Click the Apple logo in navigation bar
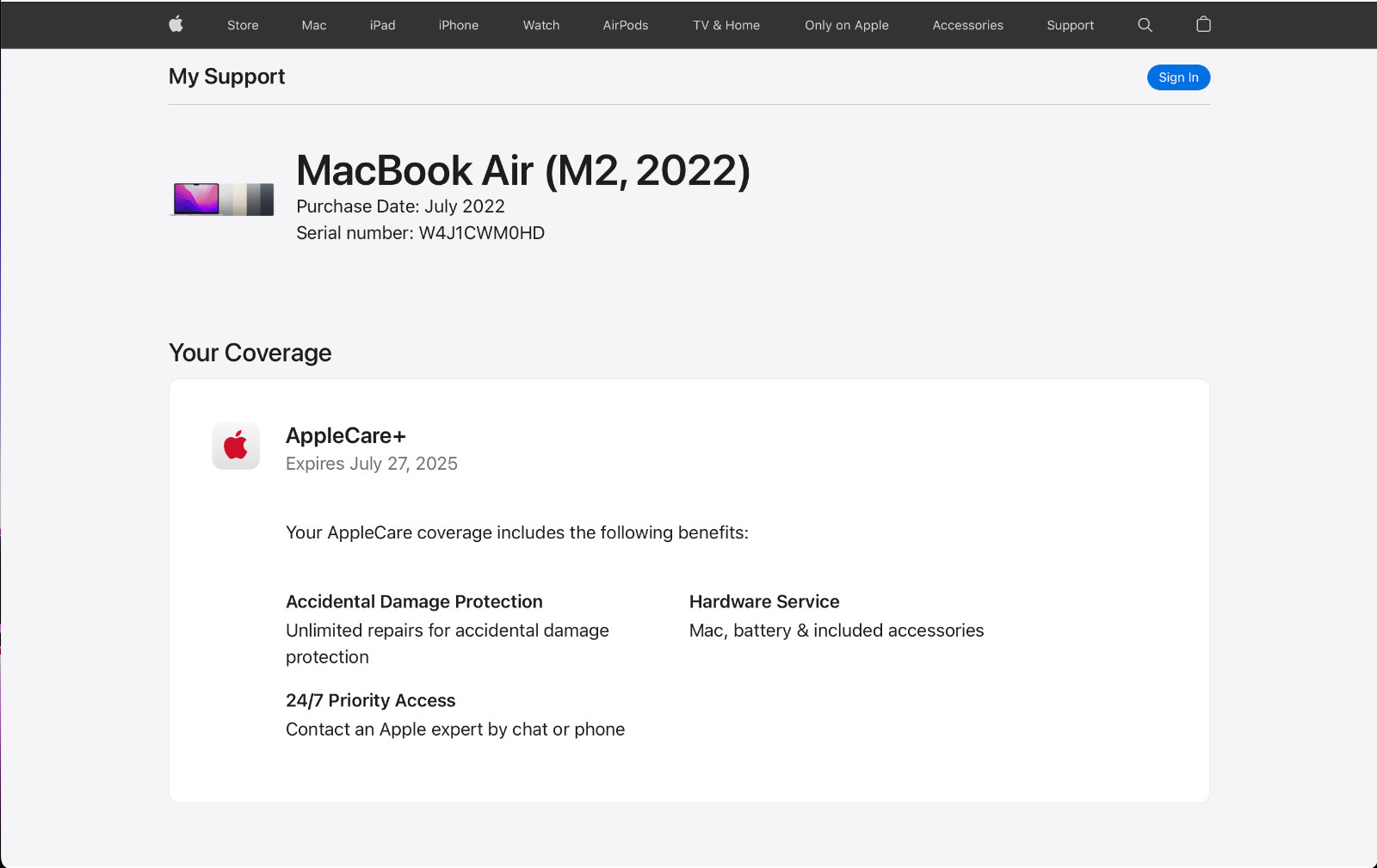The height and width of the screenshot is (868, 1377). 176,24
